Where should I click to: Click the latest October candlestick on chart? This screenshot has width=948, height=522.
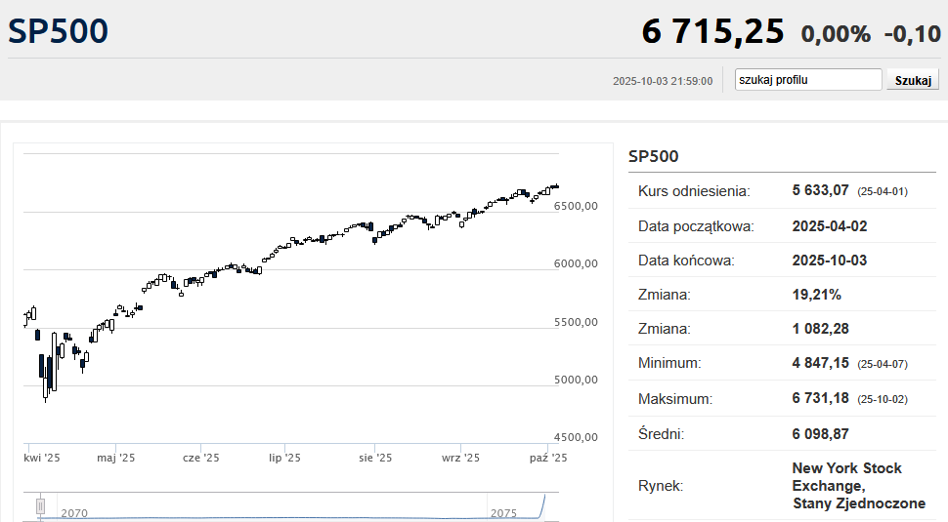[556, 186]
